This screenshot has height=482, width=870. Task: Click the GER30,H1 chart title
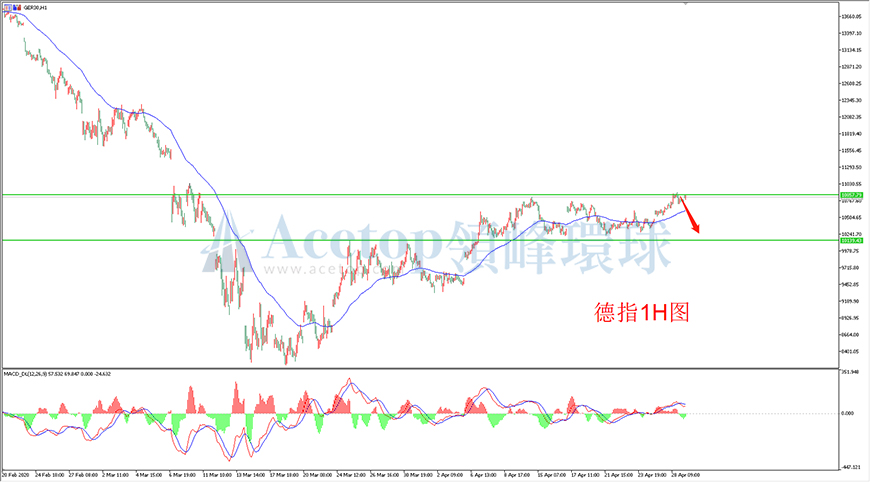pyautogui.click(x=36, y=8)
